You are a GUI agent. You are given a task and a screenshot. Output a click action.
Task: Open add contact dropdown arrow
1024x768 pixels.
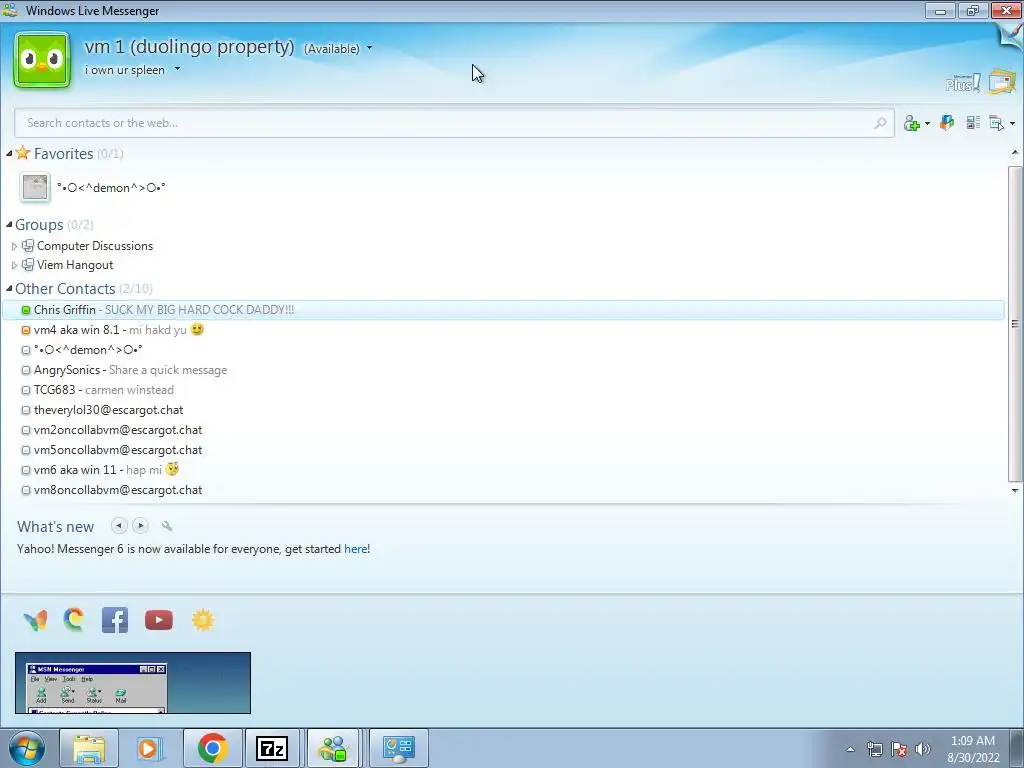[x=927, y=123]
